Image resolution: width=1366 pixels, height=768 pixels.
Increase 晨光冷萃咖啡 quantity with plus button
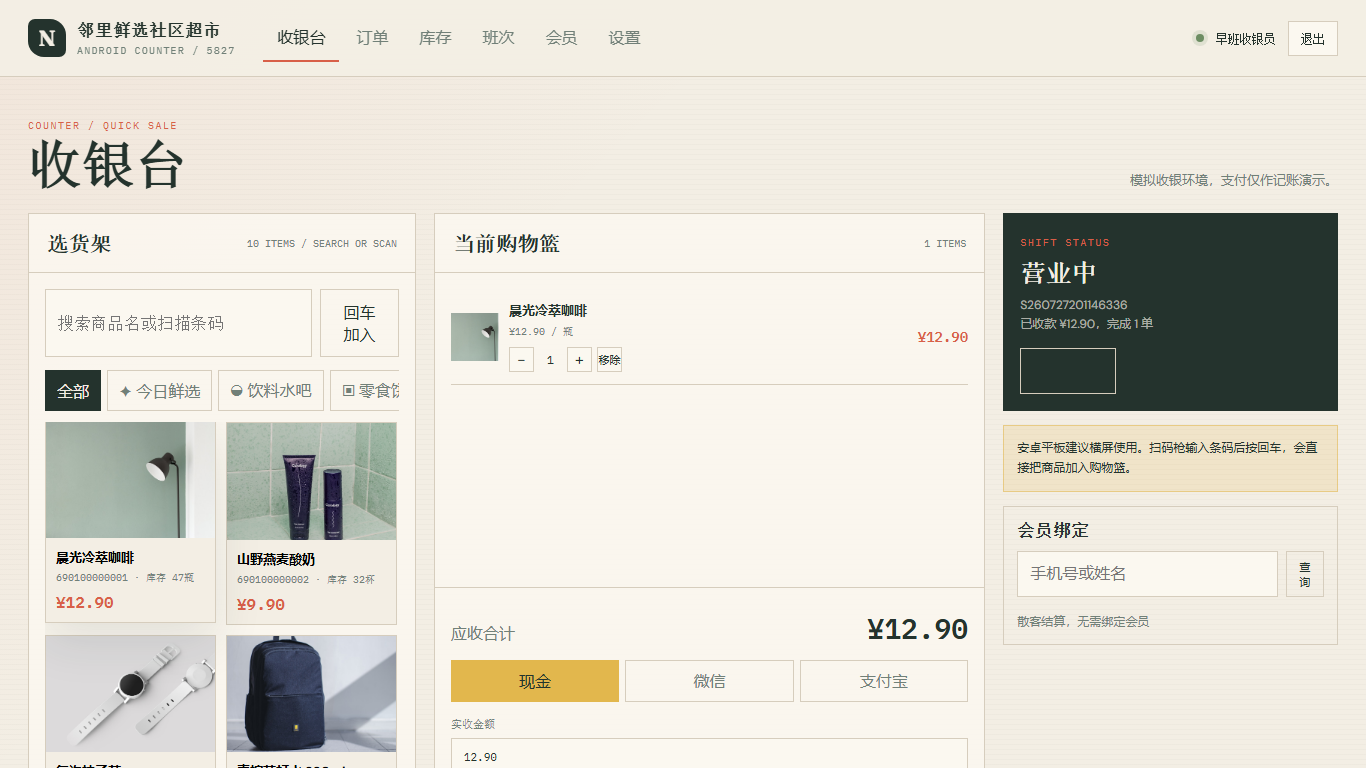click(x=579, y=360)
